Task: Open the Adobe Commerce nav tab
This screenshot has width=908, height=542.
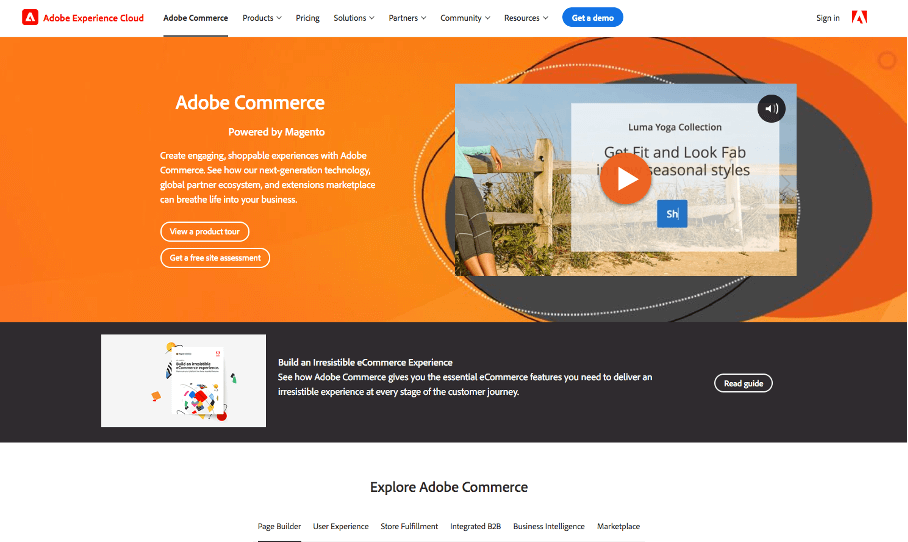Action: (196, 18)
